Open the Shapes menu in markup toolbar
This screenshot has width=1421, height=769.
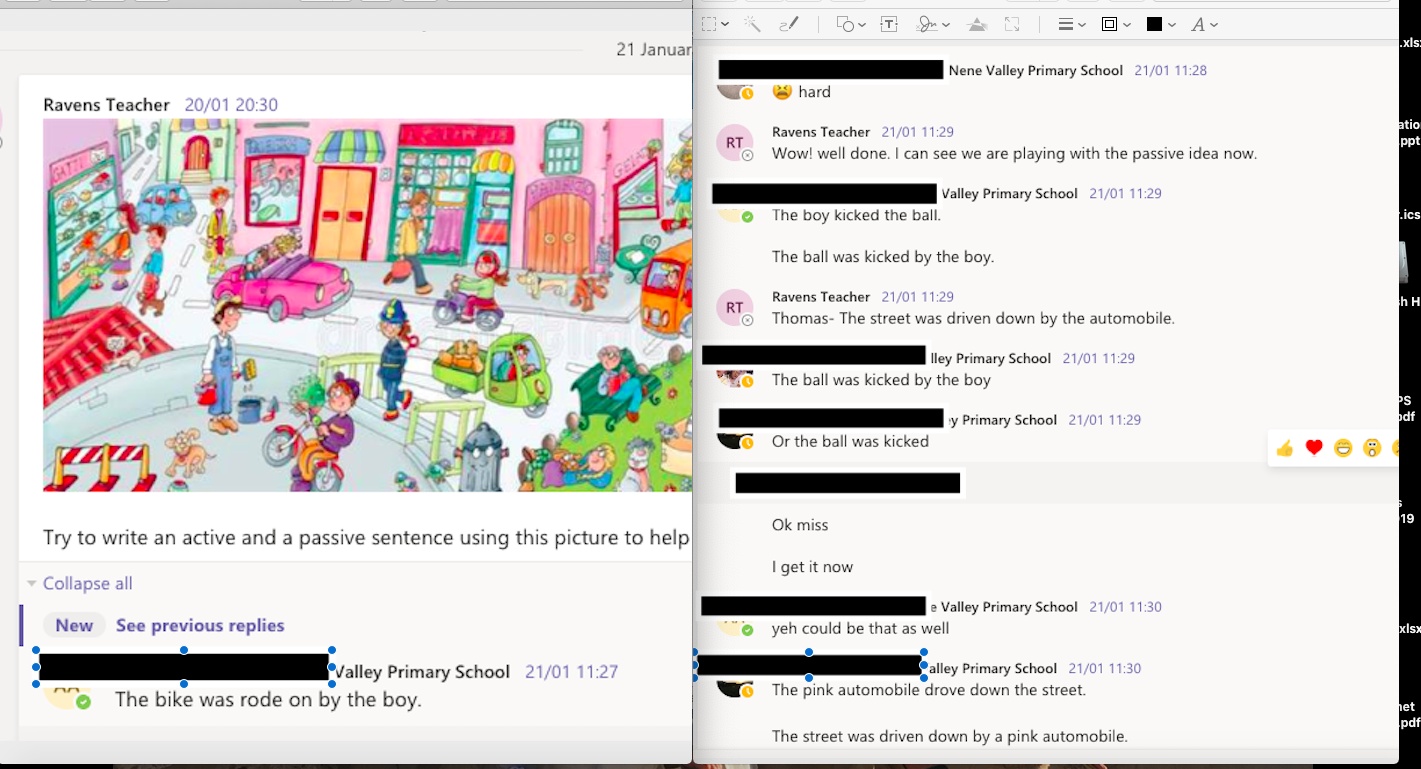click(x=850, y=24)
